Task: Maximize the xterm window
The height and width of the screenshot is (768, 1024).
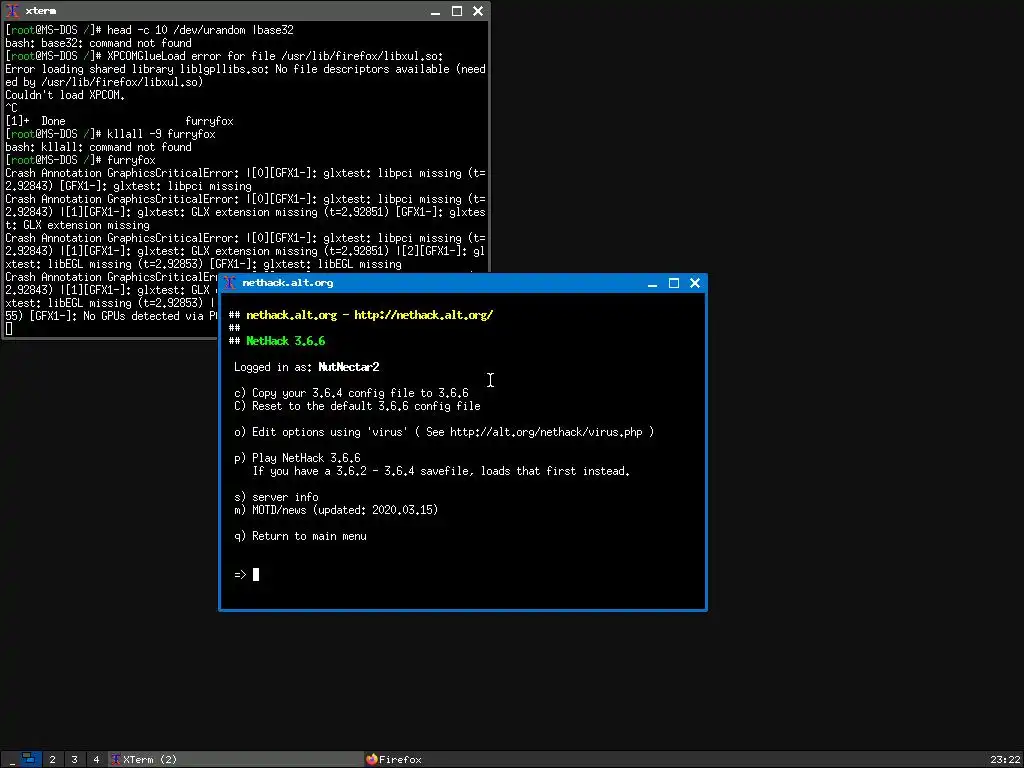Action: (457, 11)
